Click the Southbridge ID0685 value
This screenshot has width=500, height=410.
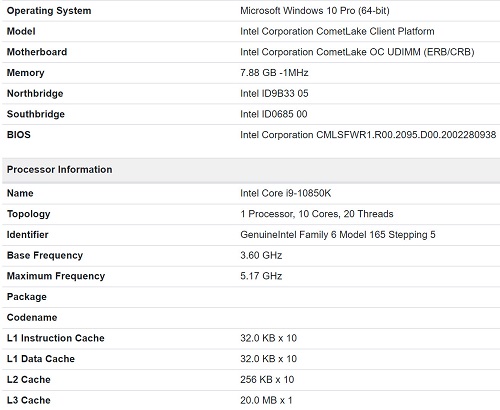click(274, 114)
